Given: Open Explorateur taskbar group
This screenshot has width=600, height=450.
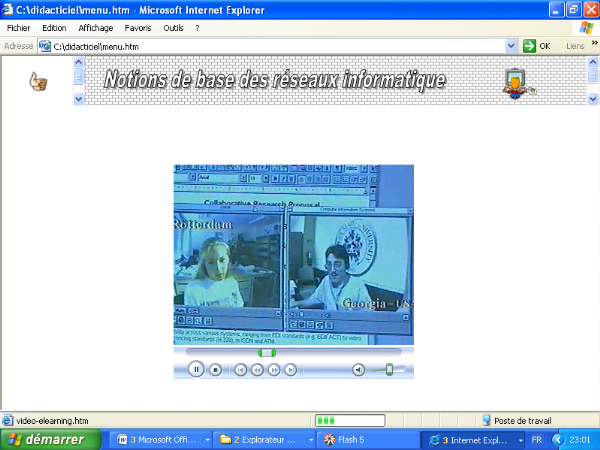Looking at the screenshot, I should pos(264,440).
